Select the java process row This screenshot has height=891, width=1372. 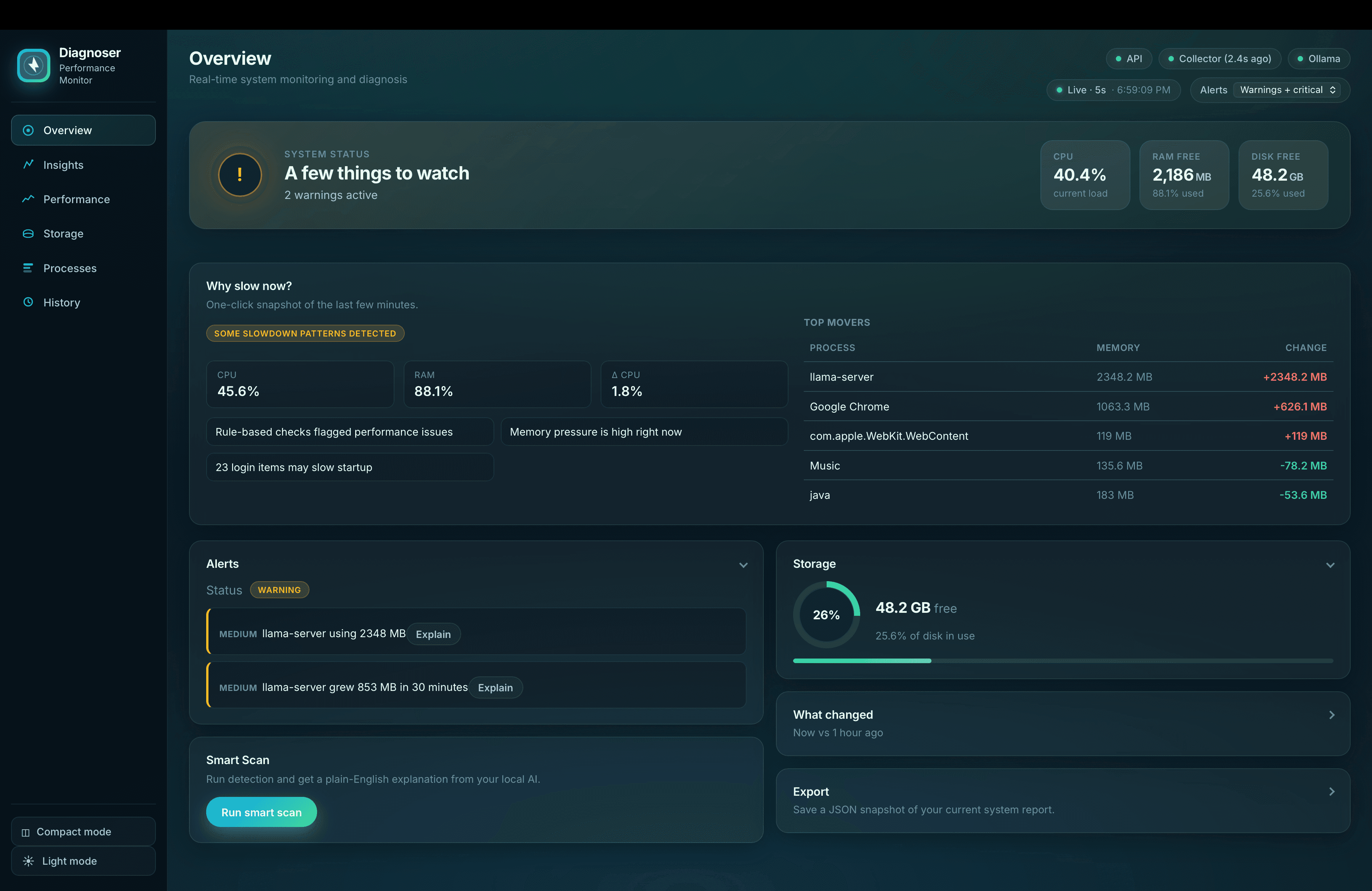coord(1068,495)
